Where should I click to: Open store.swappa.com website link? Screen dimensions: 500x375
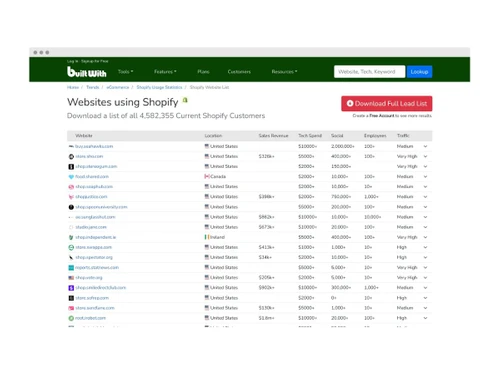pyautogui.click(x=93, y=247)
